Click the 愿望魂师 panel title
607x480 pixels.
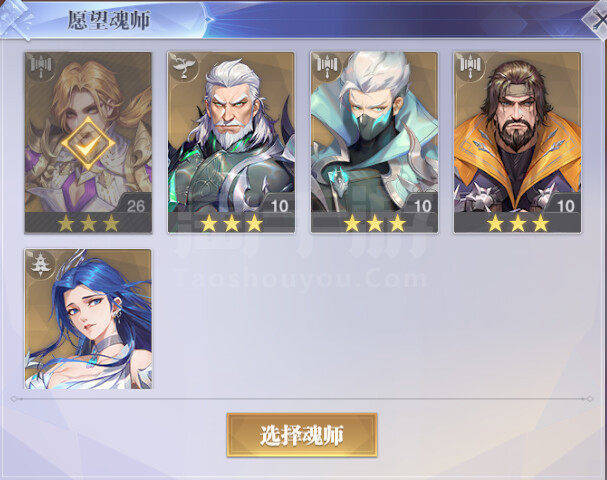109,20
